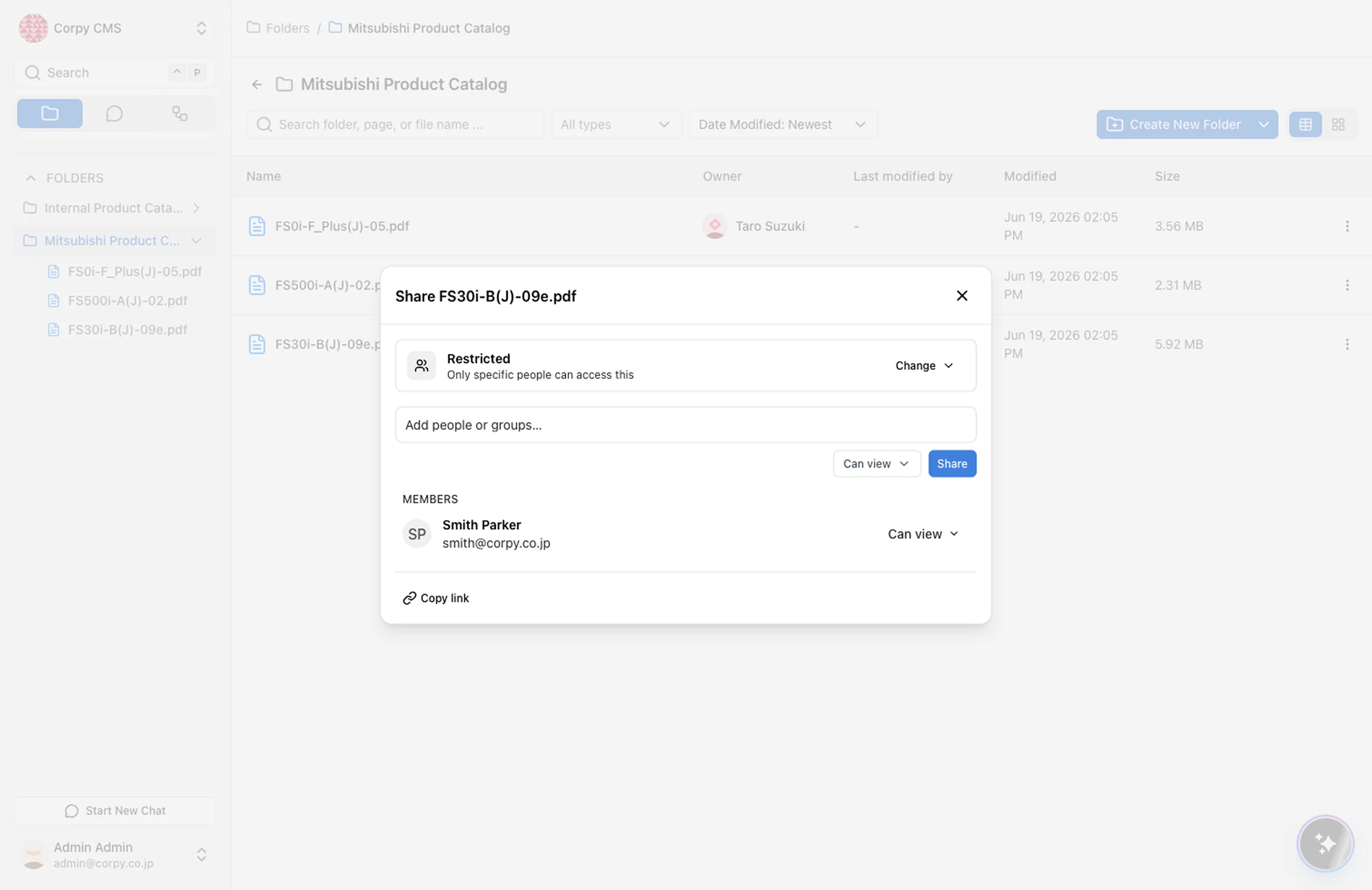Change Smith Parker's Can view permission
Viewport: 1372px width, 890px height.
click(x=923, y=533)
